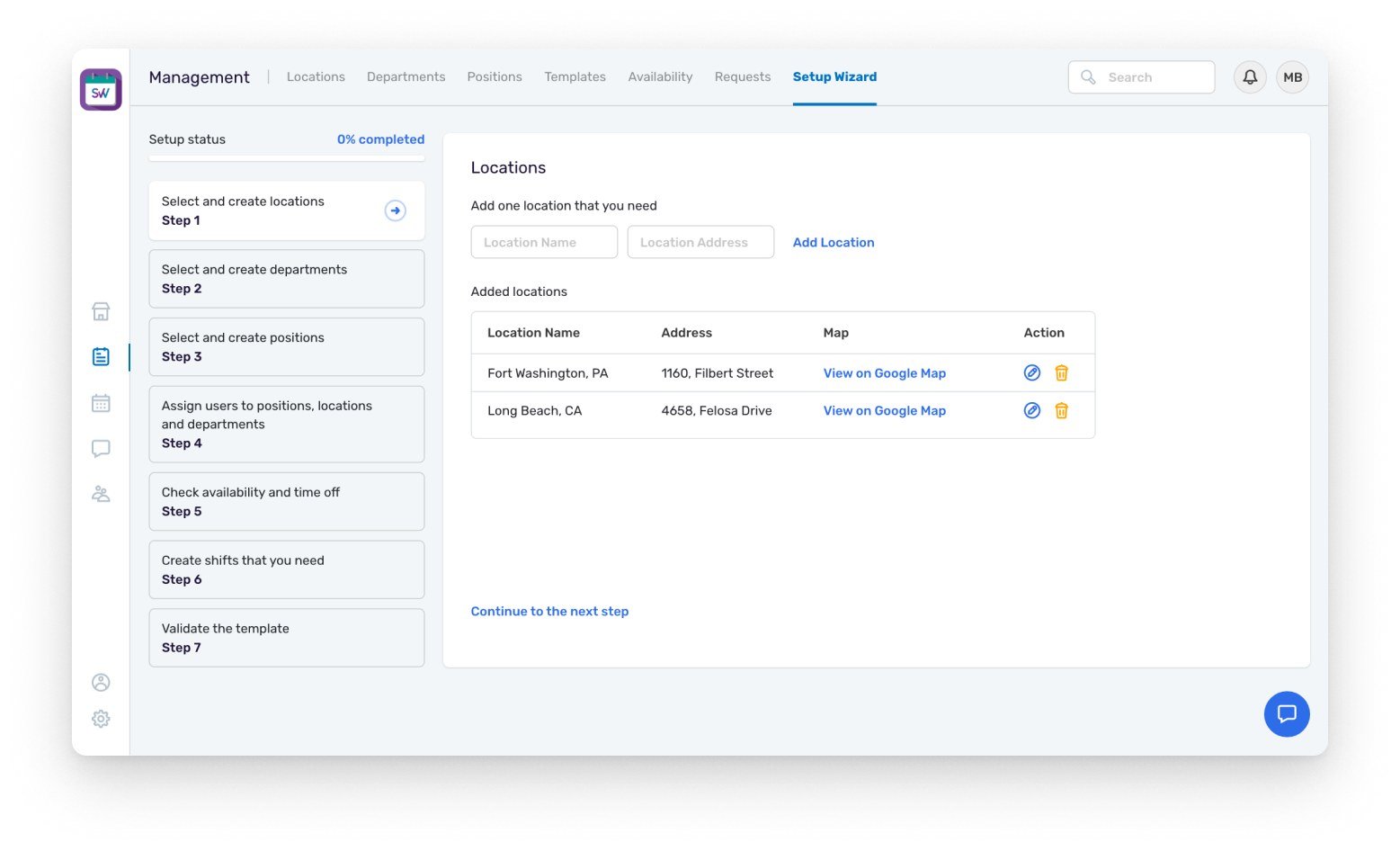Switch to the Templates tab

pyautogui.click(x=575, y=77)
